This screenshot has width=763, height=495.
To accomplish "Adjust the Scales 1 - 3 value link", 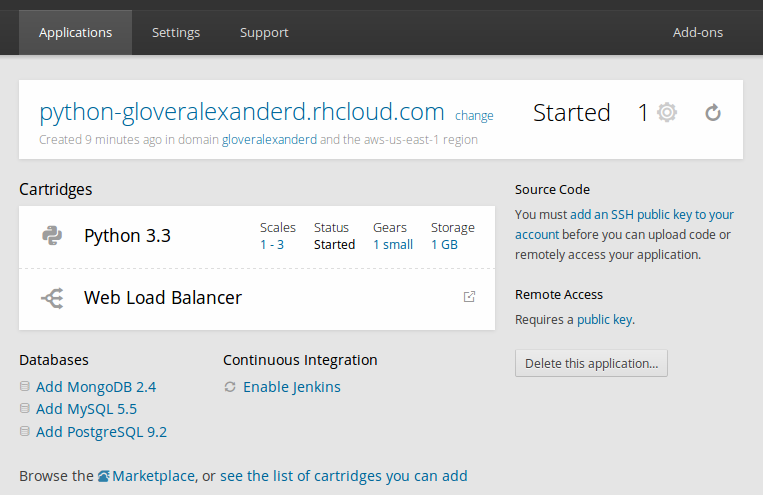I will point(272,245).
